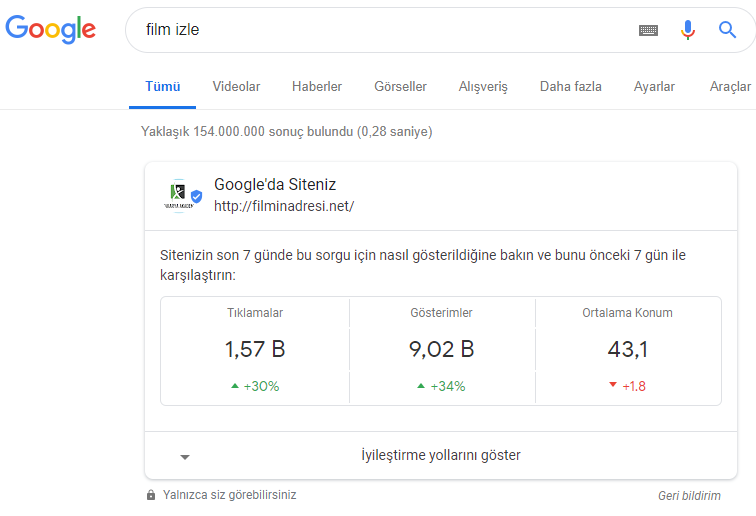Click the +34% change text

click(448, 386)
